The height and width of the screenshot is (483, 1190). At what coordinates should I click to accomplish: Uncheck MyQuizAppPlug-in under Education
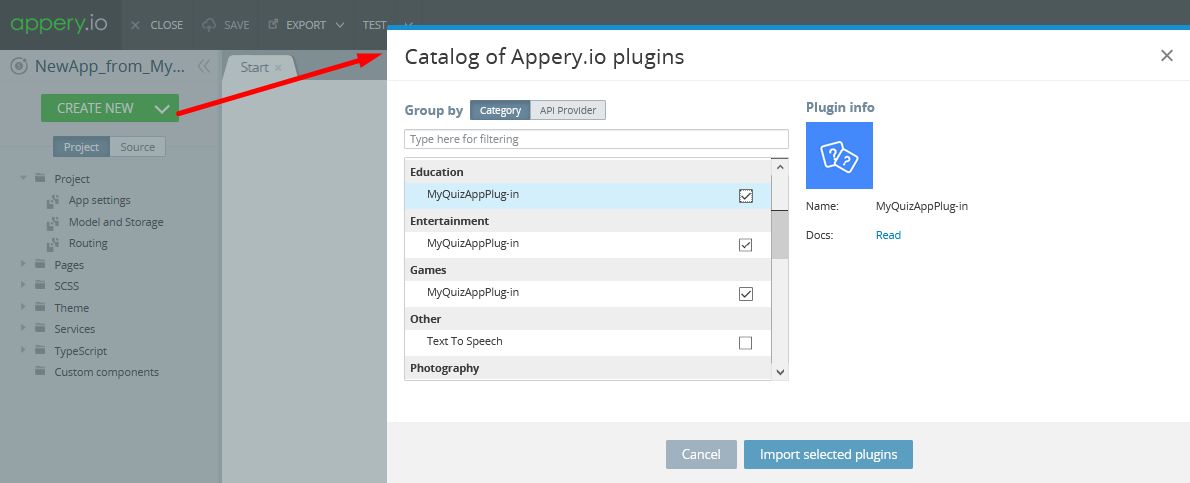click(745, 196)
